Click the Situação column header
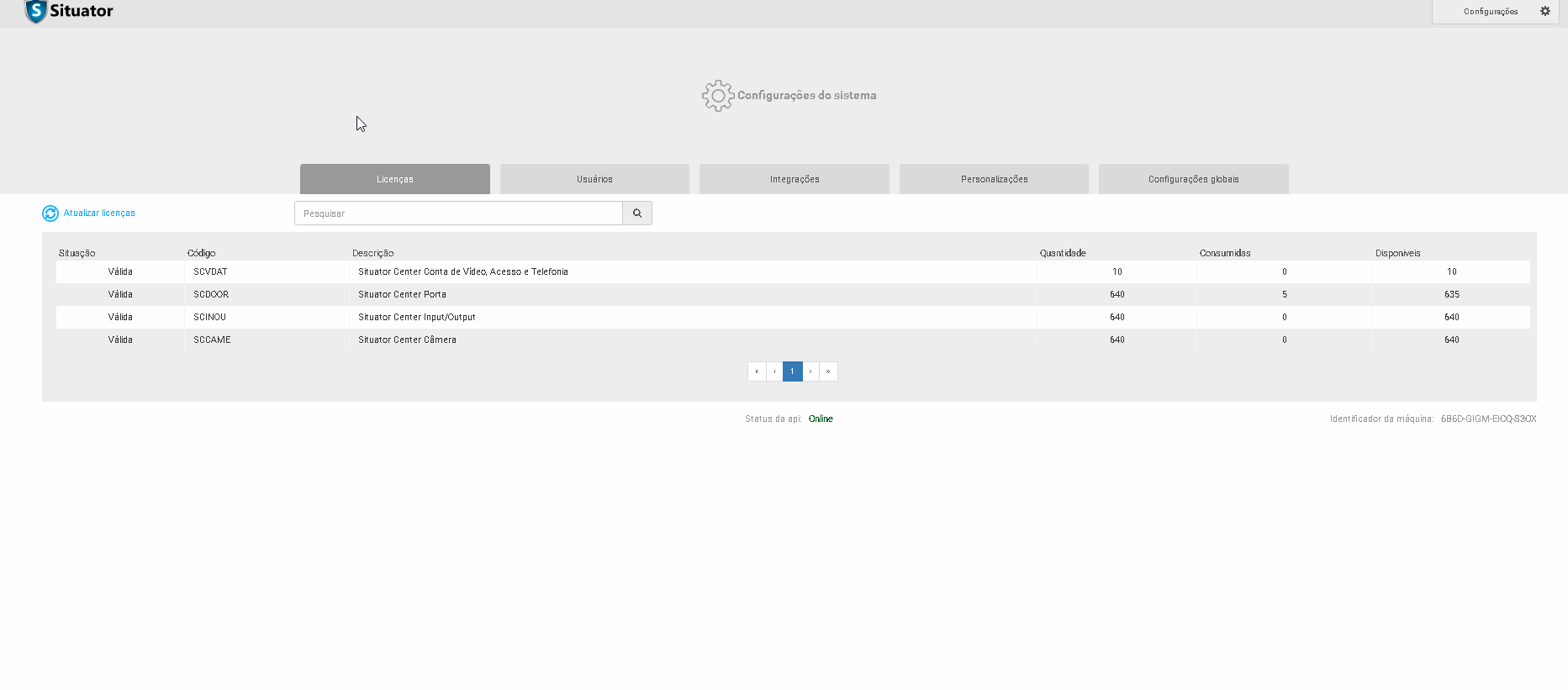The image size is (1568, 690). pos(77,253)
